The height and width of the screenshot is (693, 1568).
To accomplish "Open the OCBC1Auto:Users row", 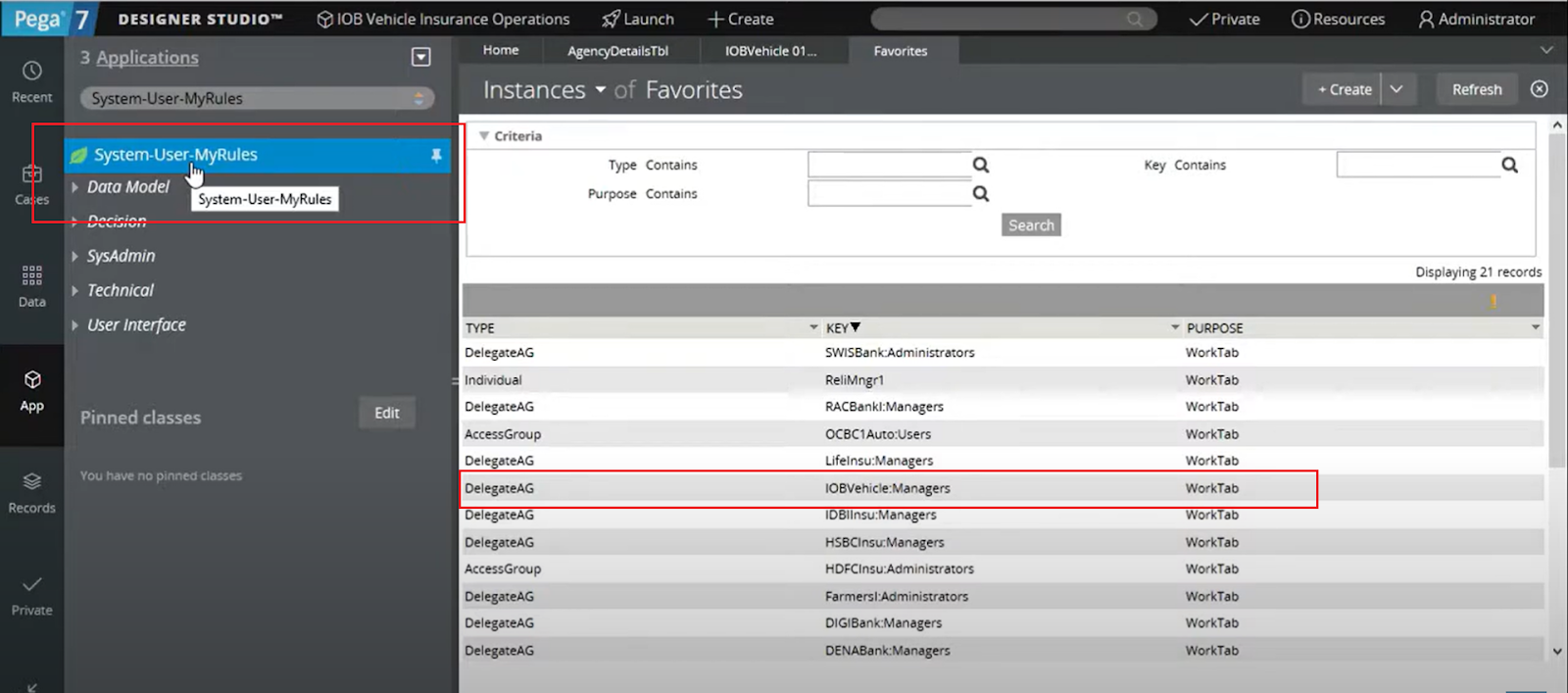I will [x=1002, y=434].
